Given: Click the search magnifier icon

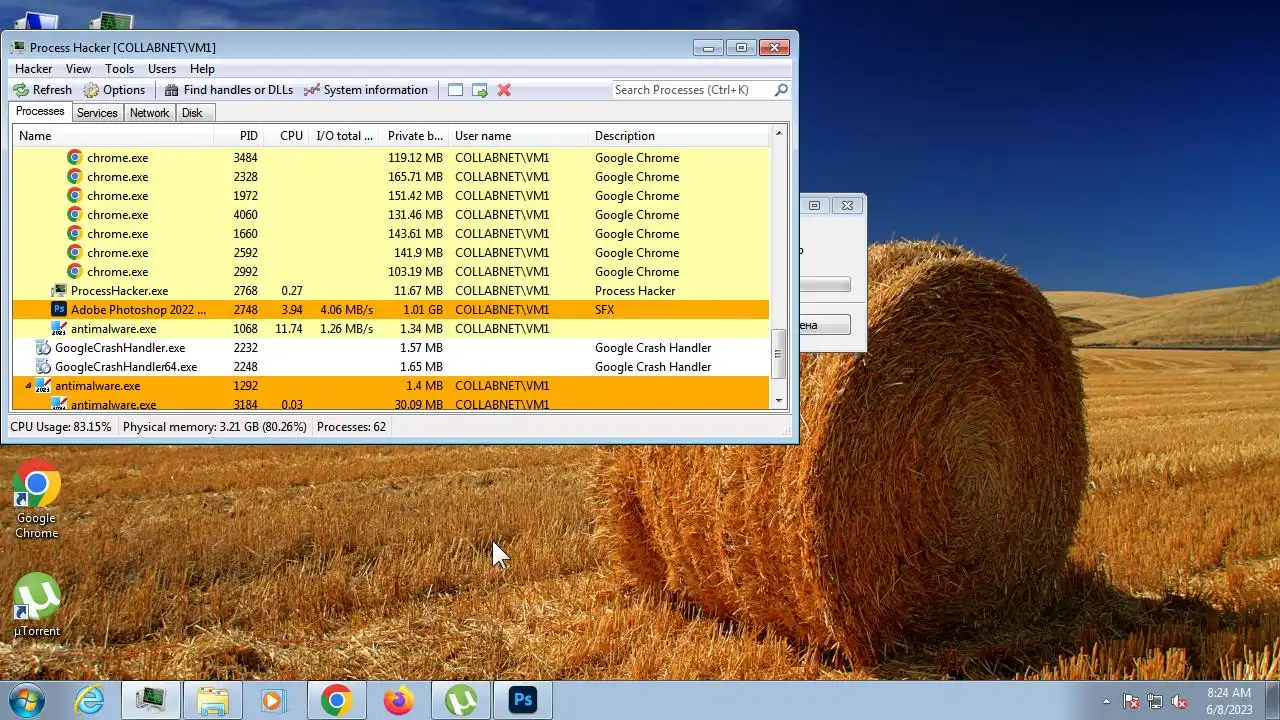Looking at the screenshot, I should [781, 90].
